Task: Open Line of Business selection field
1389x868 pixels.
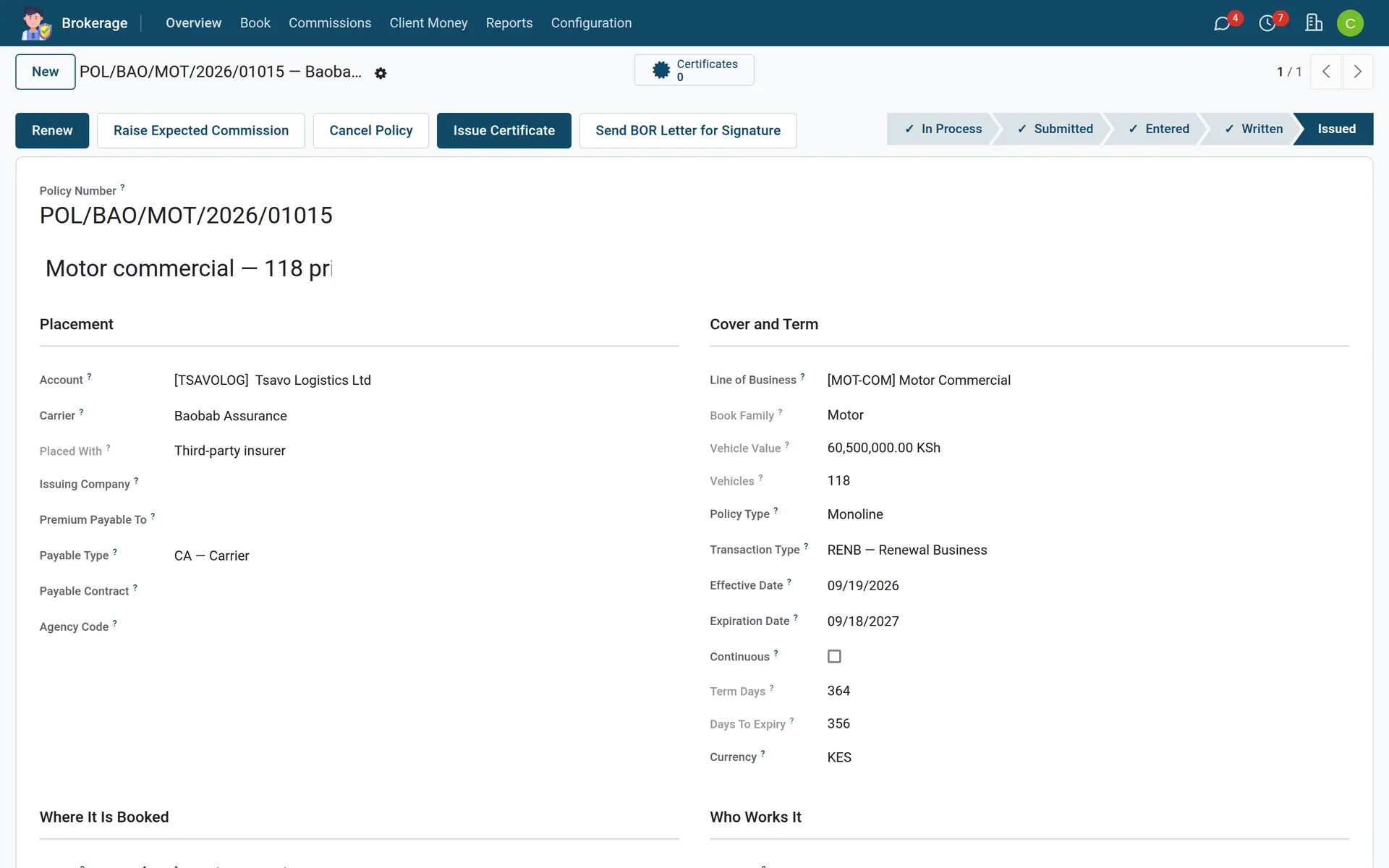Action: [1087, 380]
